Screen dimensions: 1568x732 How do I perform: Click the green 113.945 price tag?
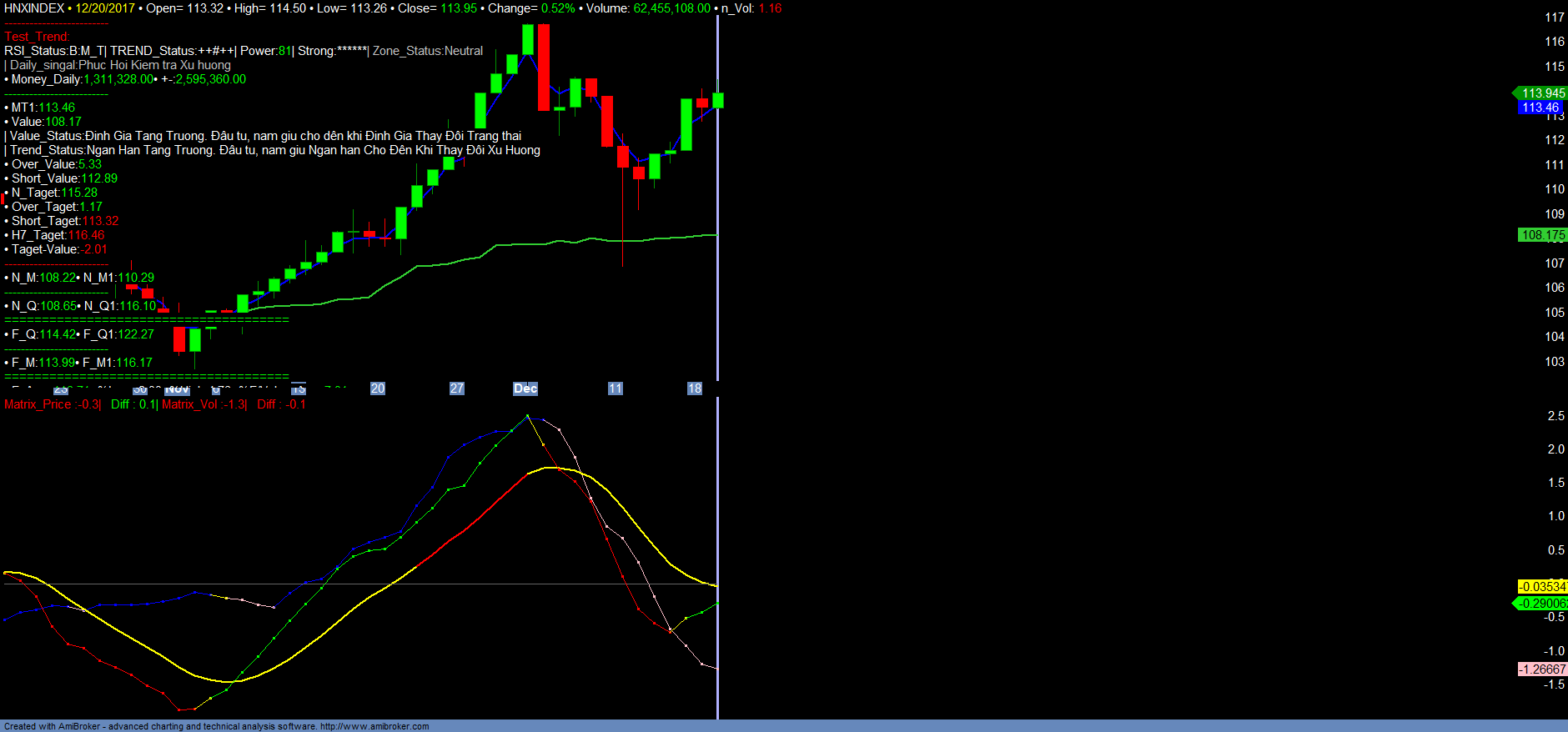coord(1542,93)
